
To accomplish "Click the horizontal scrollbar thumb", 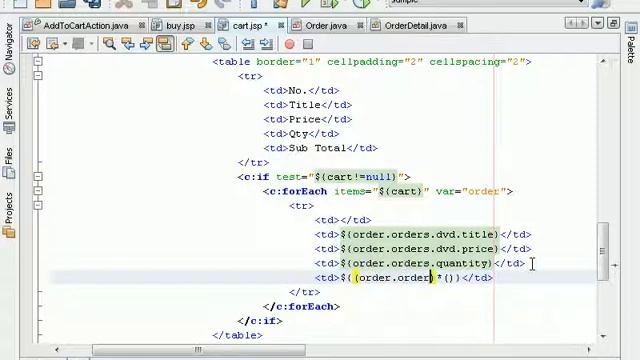I will tap(199, 349).
